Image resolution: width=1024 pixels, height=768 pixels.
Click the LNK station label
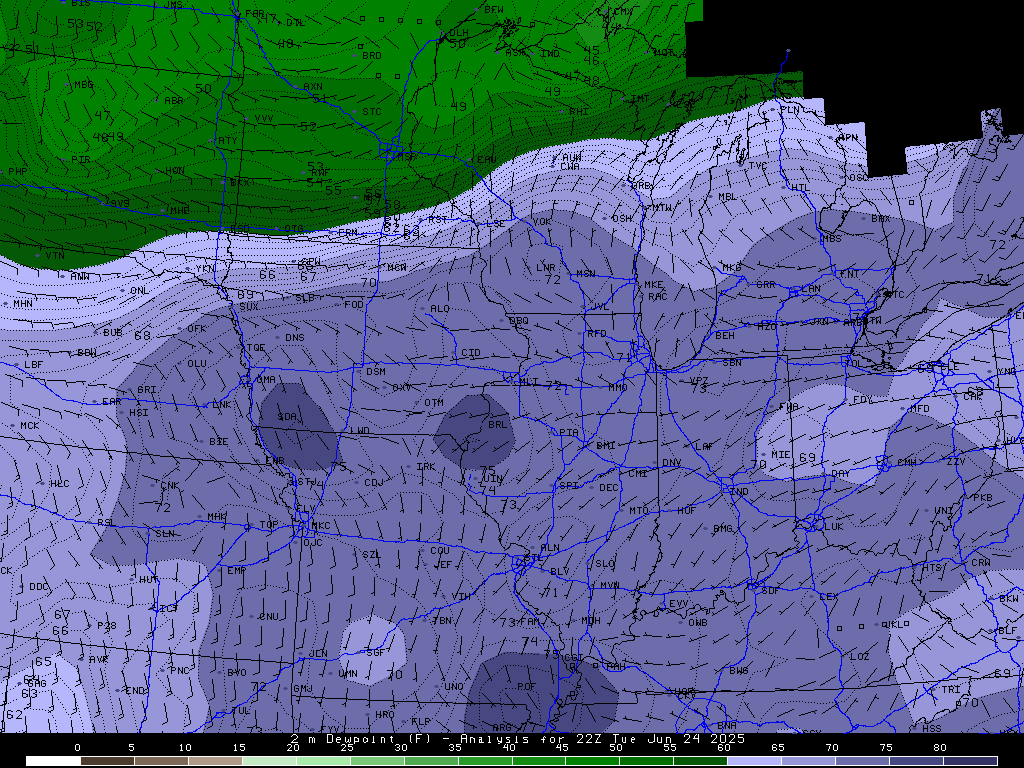tap(221, 405)
